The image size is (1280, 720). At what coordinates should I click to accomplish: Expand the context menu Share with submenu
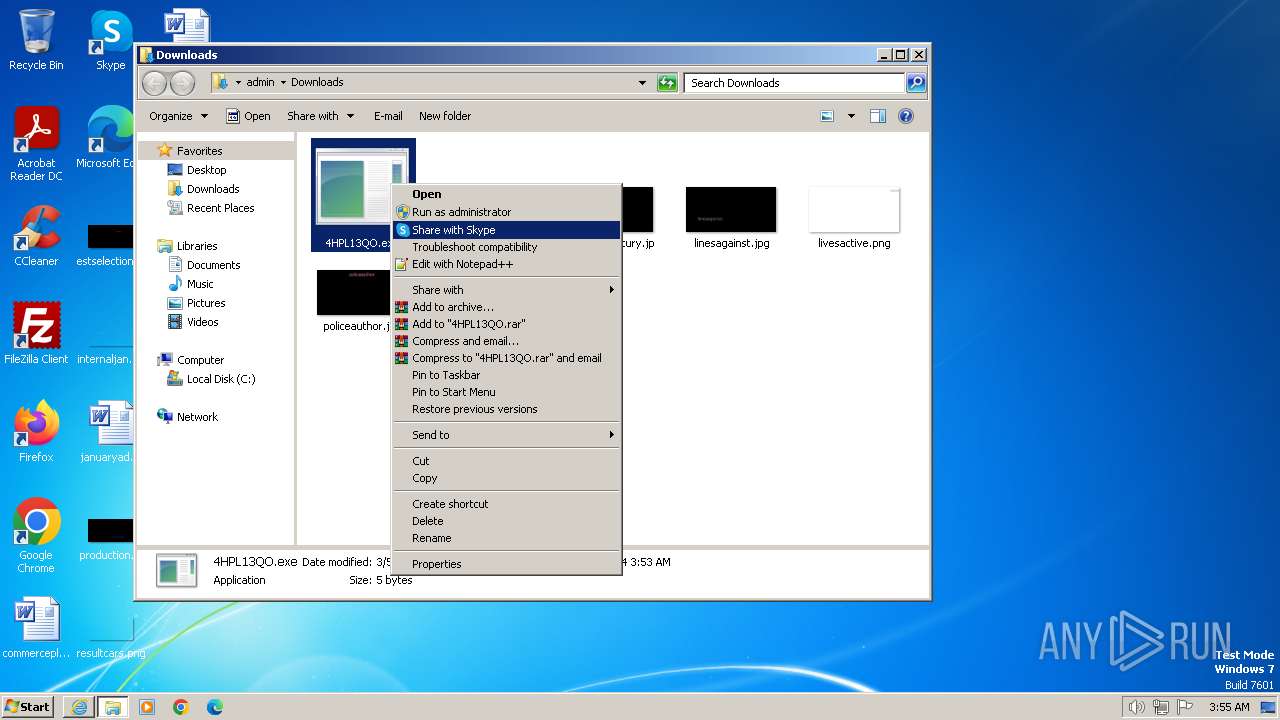[x=506, y=290]
